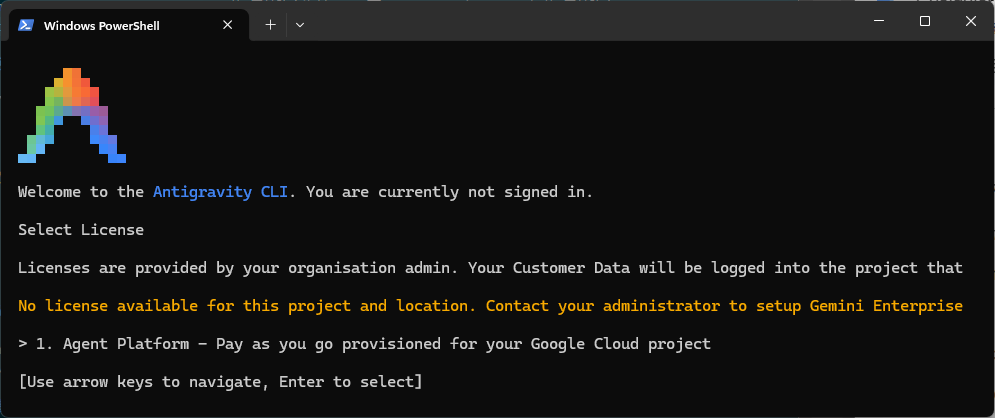995x418 pixels.
Task: Select the Windows PowerShell tab label
Action: (102, 26)
